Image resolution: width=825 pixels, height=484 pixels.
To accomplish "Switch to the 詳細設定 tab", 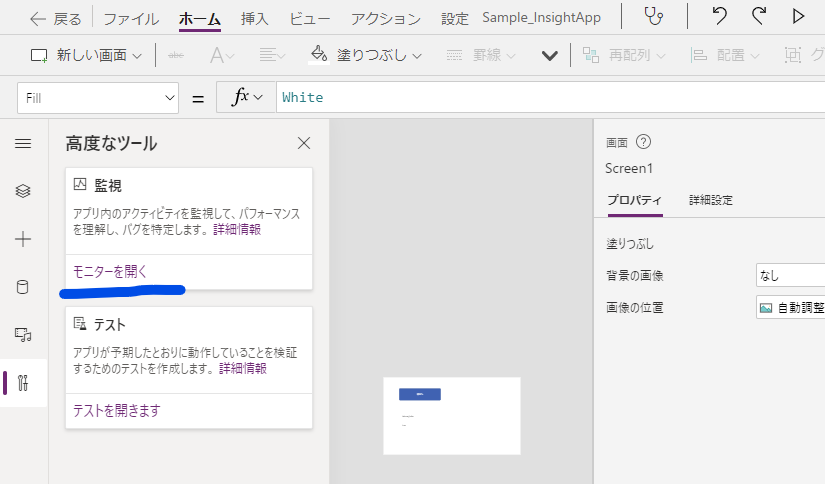I will (x=711, y=200).
